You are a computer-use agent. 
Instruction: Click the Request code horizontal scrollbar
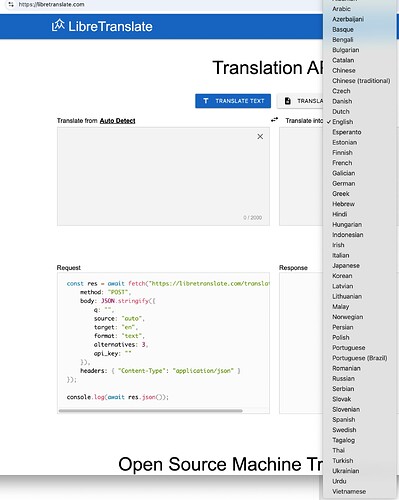click(151, 411)
